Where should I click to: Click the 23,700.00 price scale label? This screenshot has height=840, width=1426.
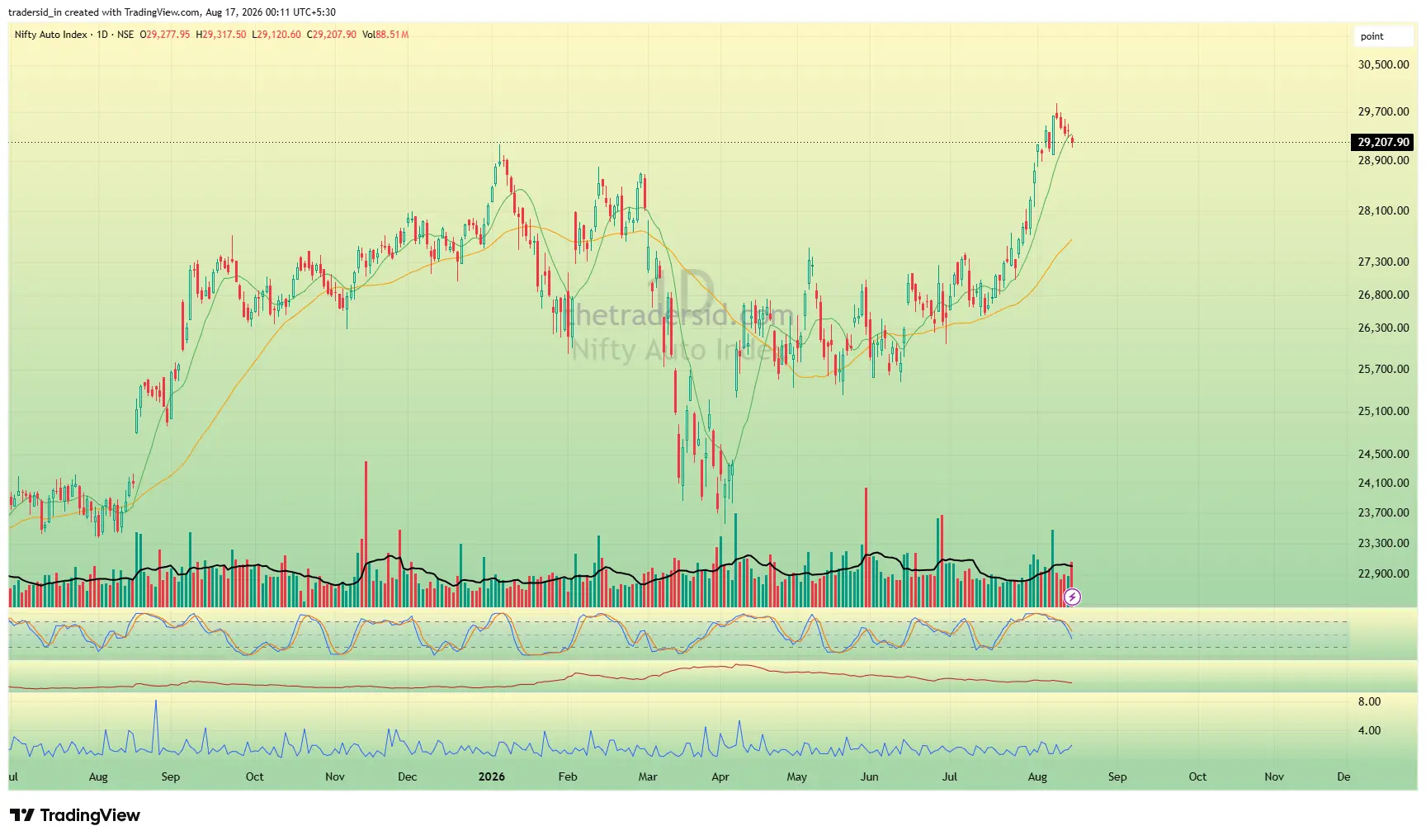1384,512
